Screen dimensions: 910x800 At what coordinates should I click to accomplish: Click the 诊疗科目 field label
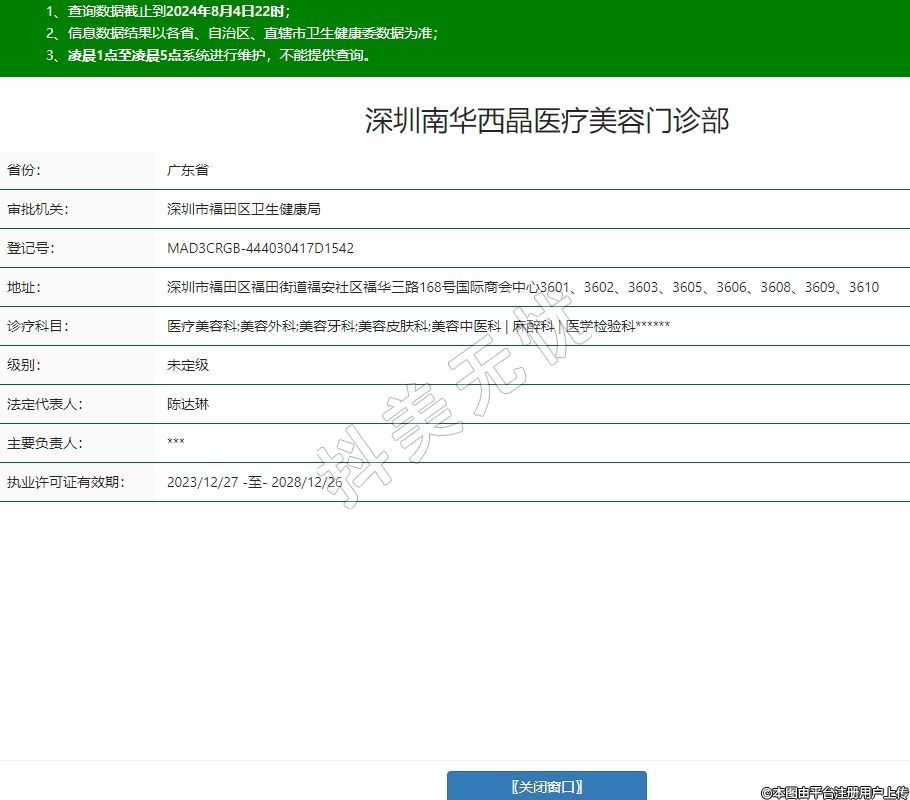pyautogui.click(x=37, y=326)
